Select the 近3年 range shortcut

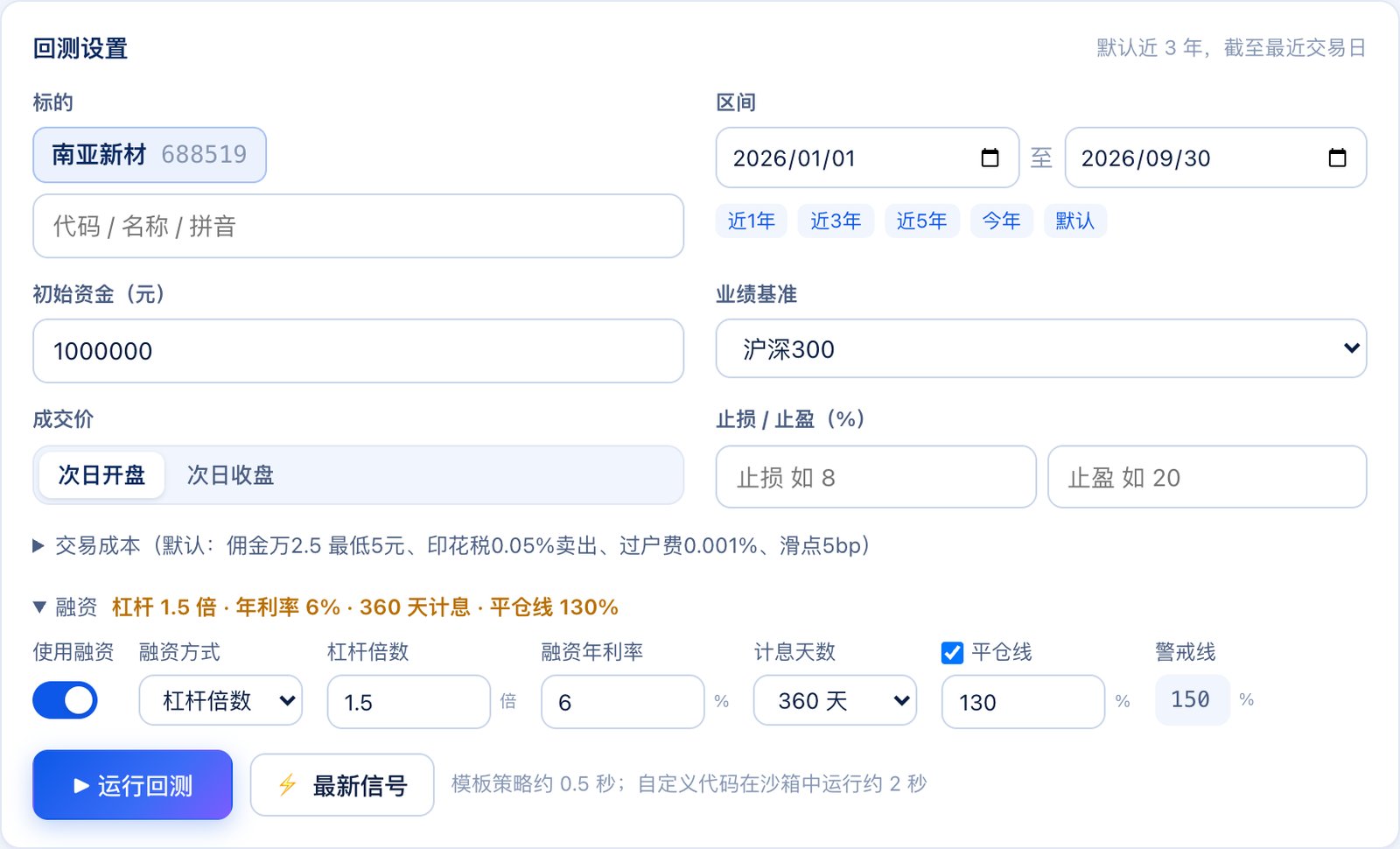click(836, 221)
